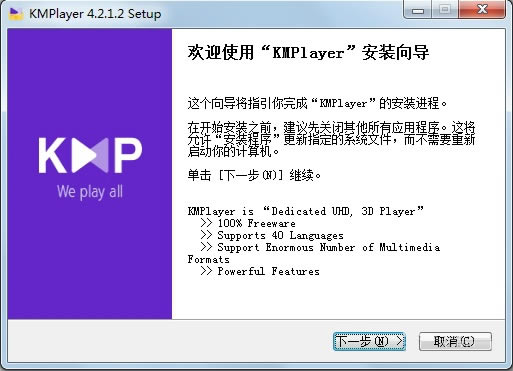This screenshot has width=513, height=371.
Task: Click the instruction 单击 [下一步(N)] 继续
Action: 255,175
